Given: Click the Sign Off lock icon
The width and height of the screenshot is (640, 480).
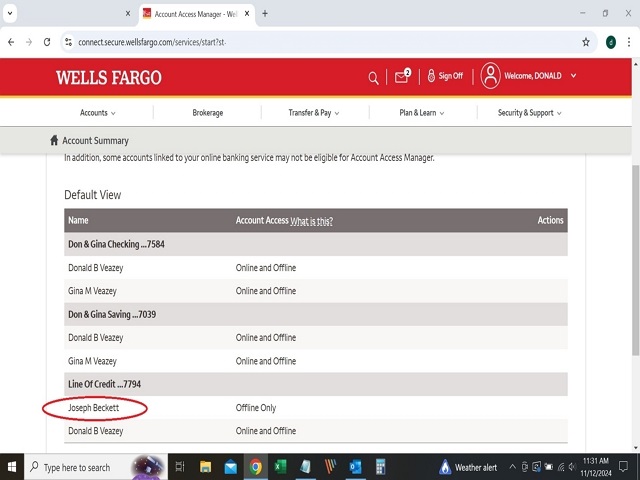Looking at the screenshot, I should [431, 76].
